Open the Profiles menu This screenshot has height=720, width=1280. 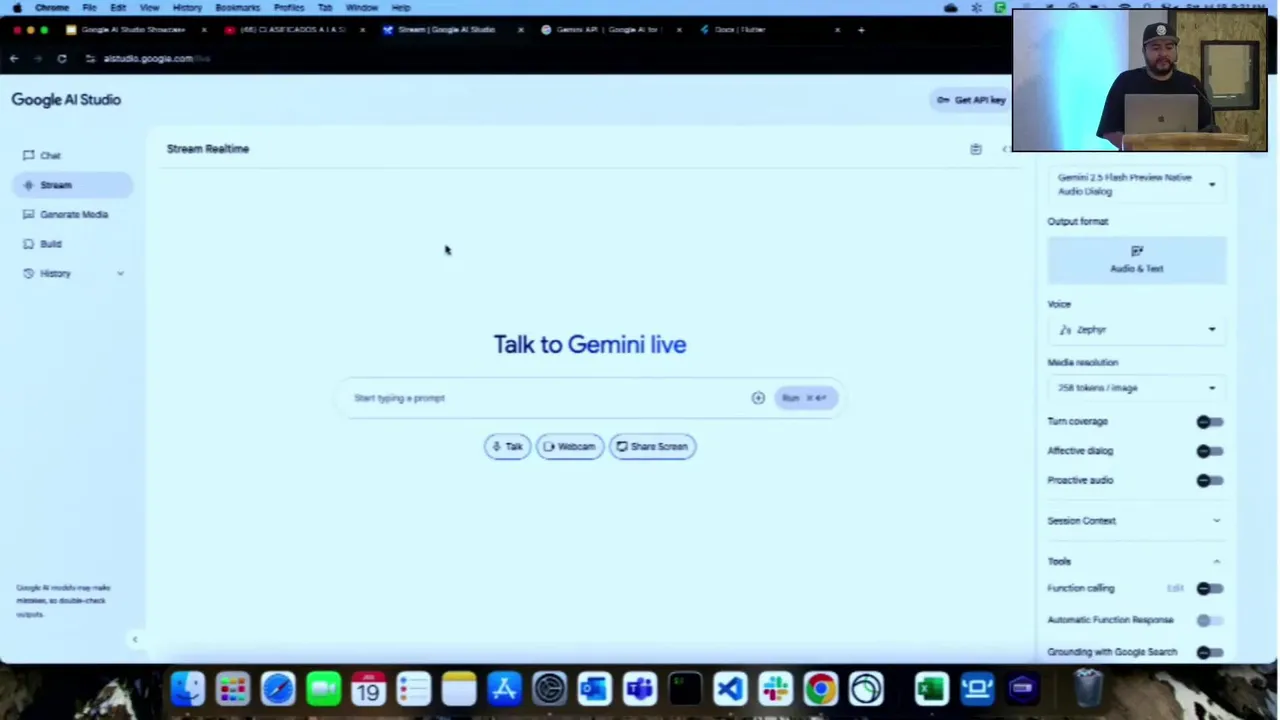(289, 8)
